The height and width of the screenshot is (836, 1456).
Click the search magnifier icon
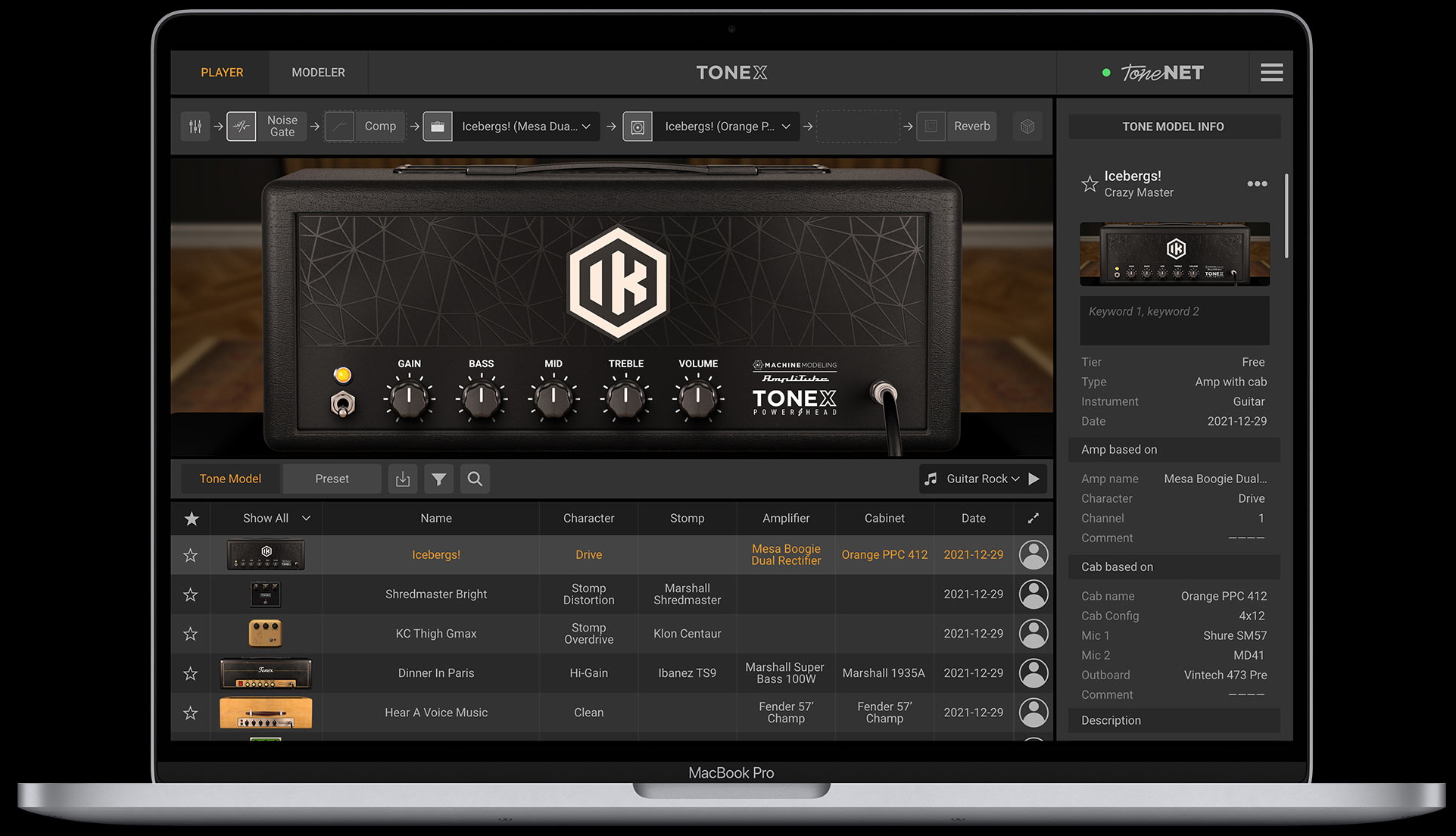pos(475,479)
